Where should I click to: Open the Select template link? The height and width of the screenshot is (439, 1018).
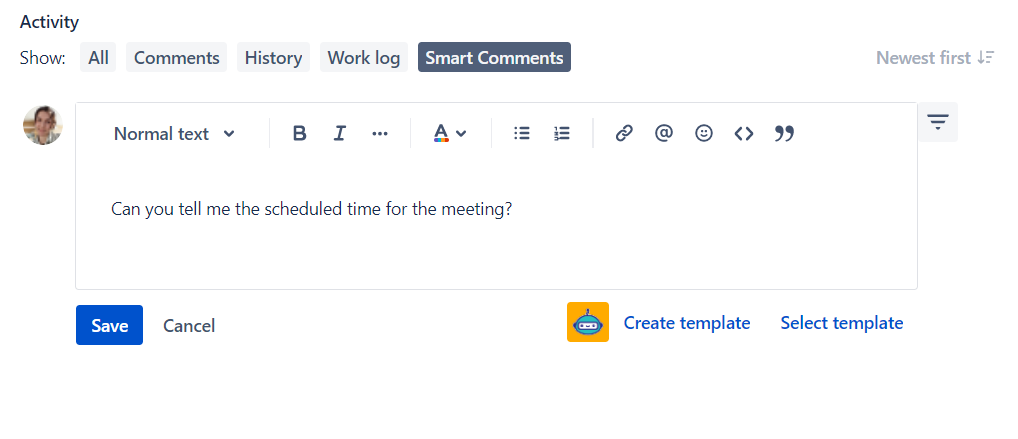click(841, 323)
